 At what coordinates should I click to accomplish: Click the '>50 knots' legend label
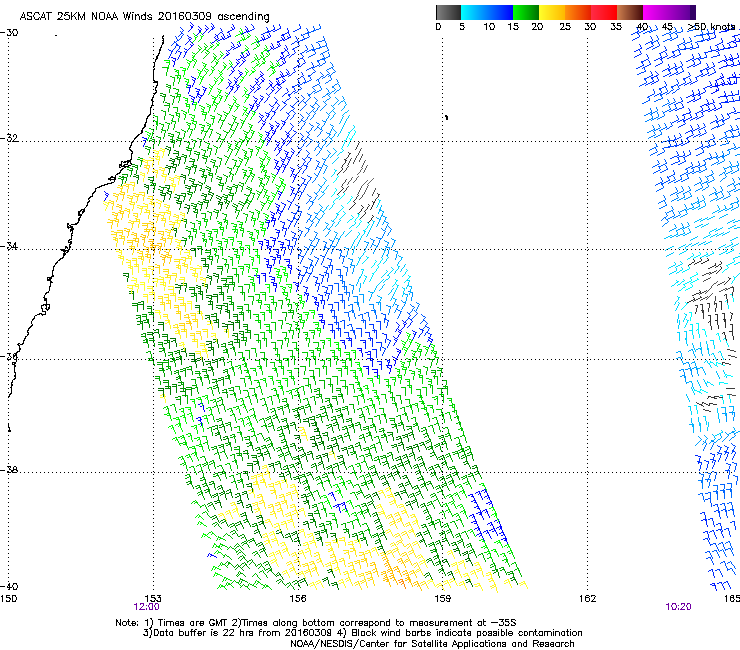[713, 27]
